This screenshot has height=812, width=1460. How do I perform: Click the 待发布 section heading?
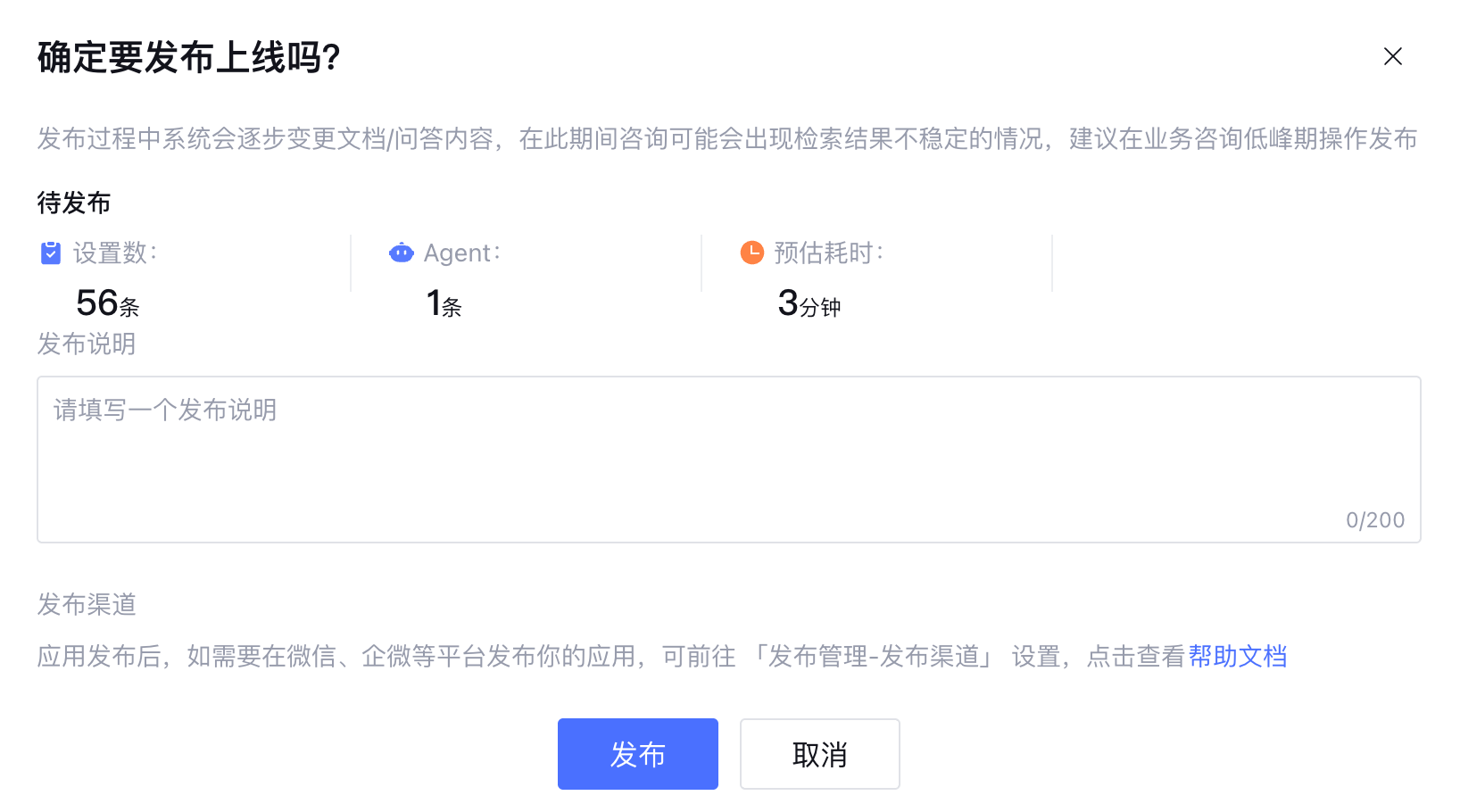point(74,203)
